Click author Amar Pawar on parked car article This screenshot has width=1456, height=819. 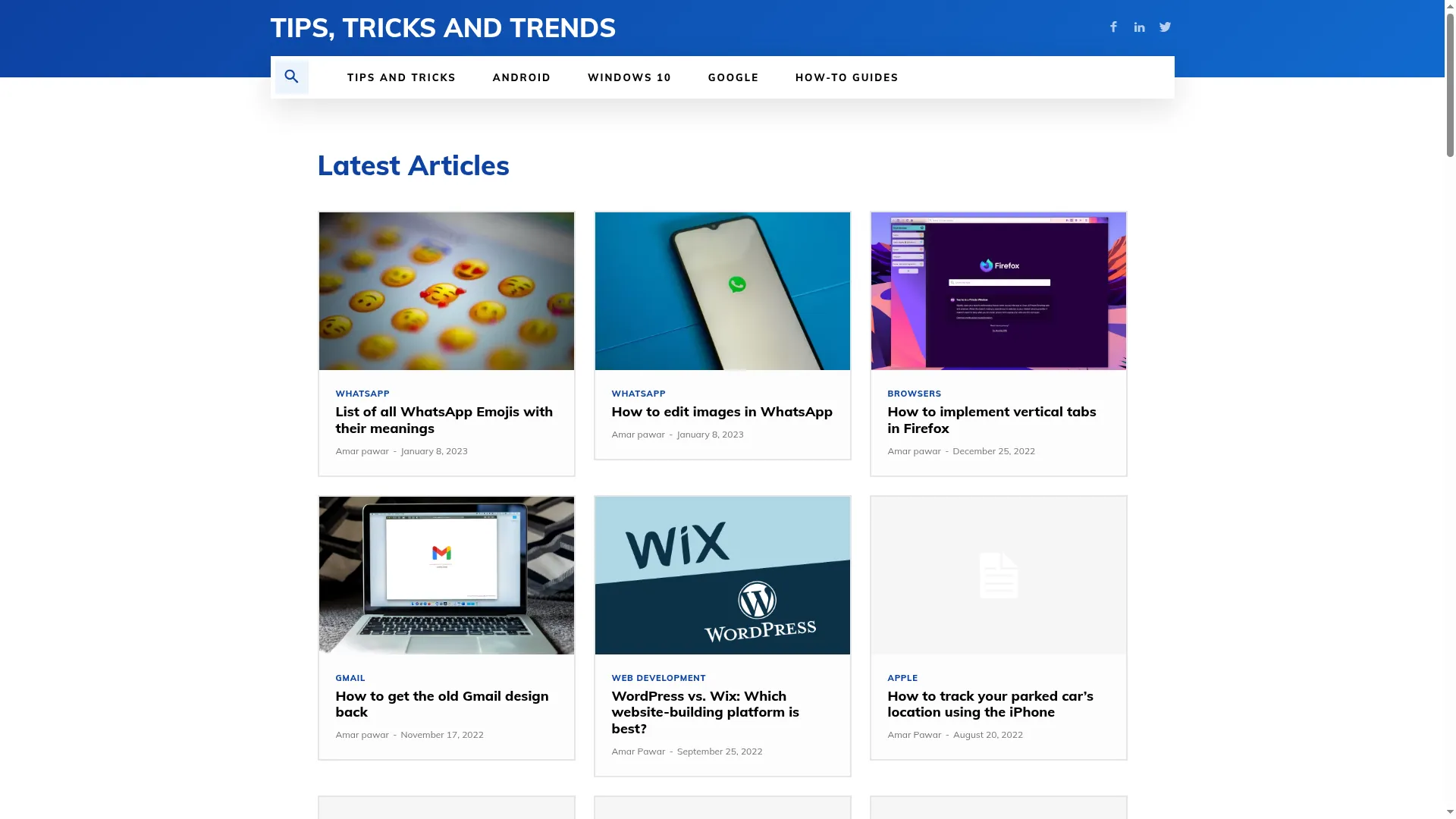coord(915,735)
